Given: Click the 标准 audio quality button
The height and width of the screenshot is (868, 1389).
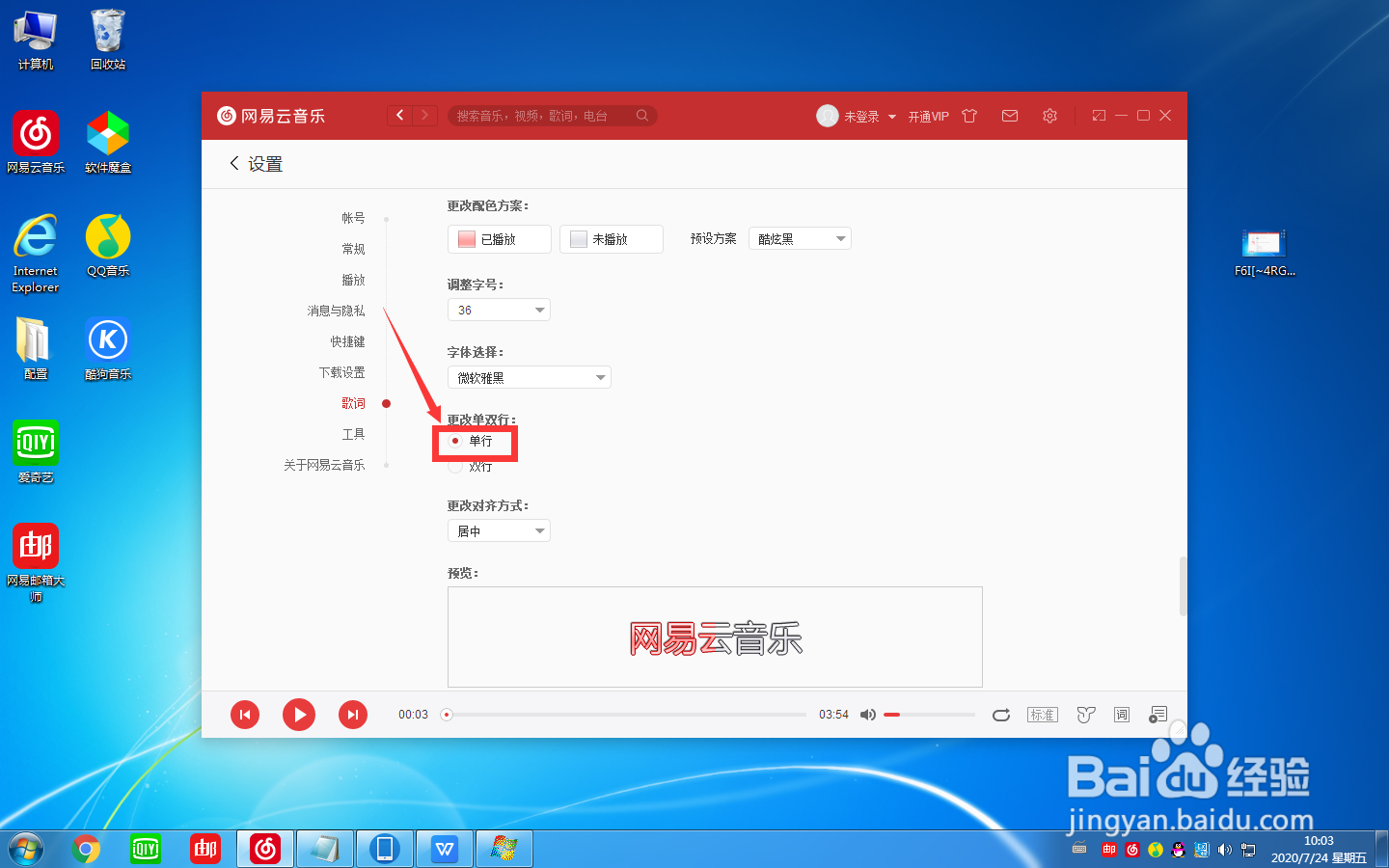Looking at the screenshot, I should pyautogui.click(x=1043, y=715).
